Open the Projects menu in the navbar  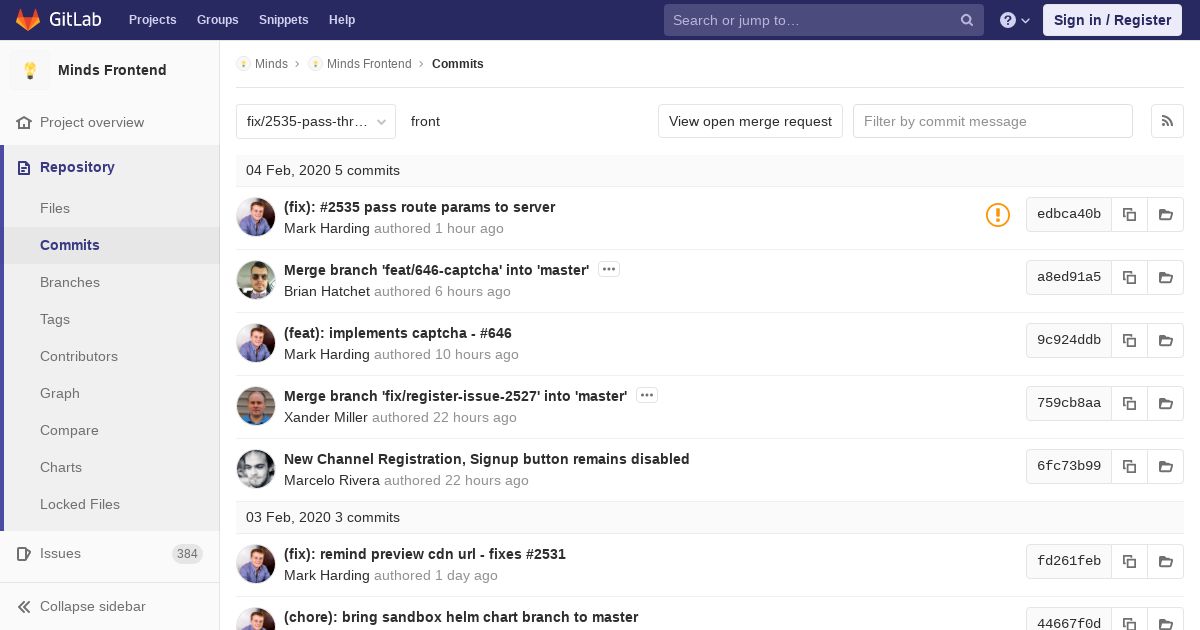(152, 20)
